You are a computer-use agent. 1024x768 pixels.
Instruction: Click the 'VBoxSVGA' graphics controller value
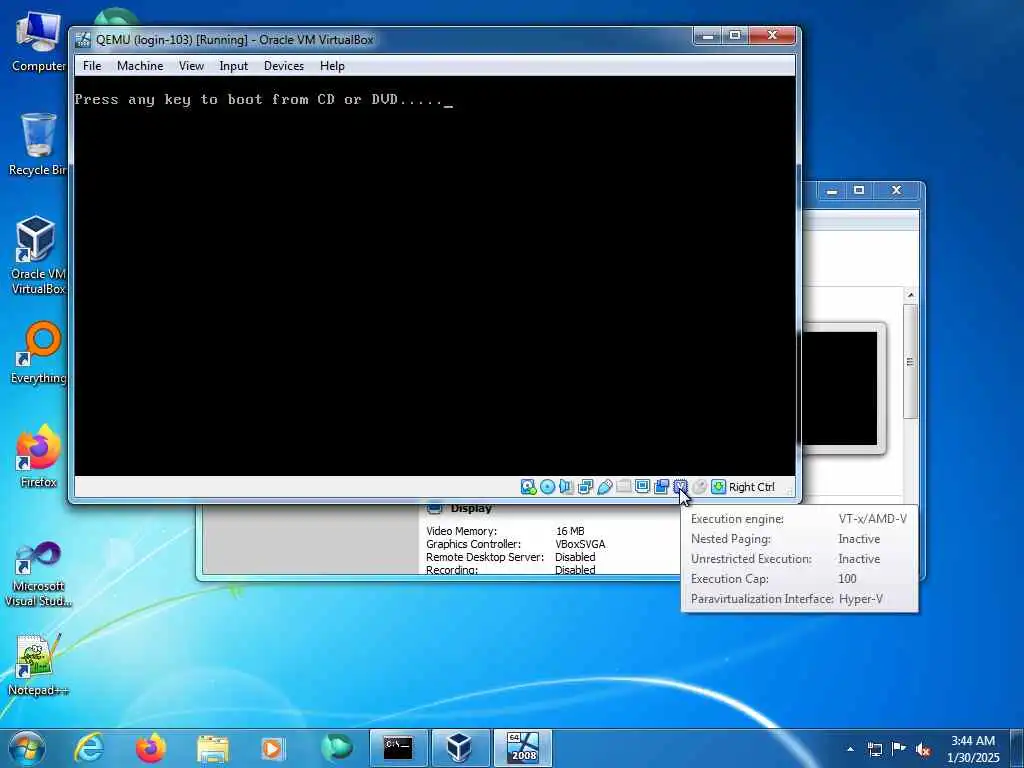coord(580,544)
